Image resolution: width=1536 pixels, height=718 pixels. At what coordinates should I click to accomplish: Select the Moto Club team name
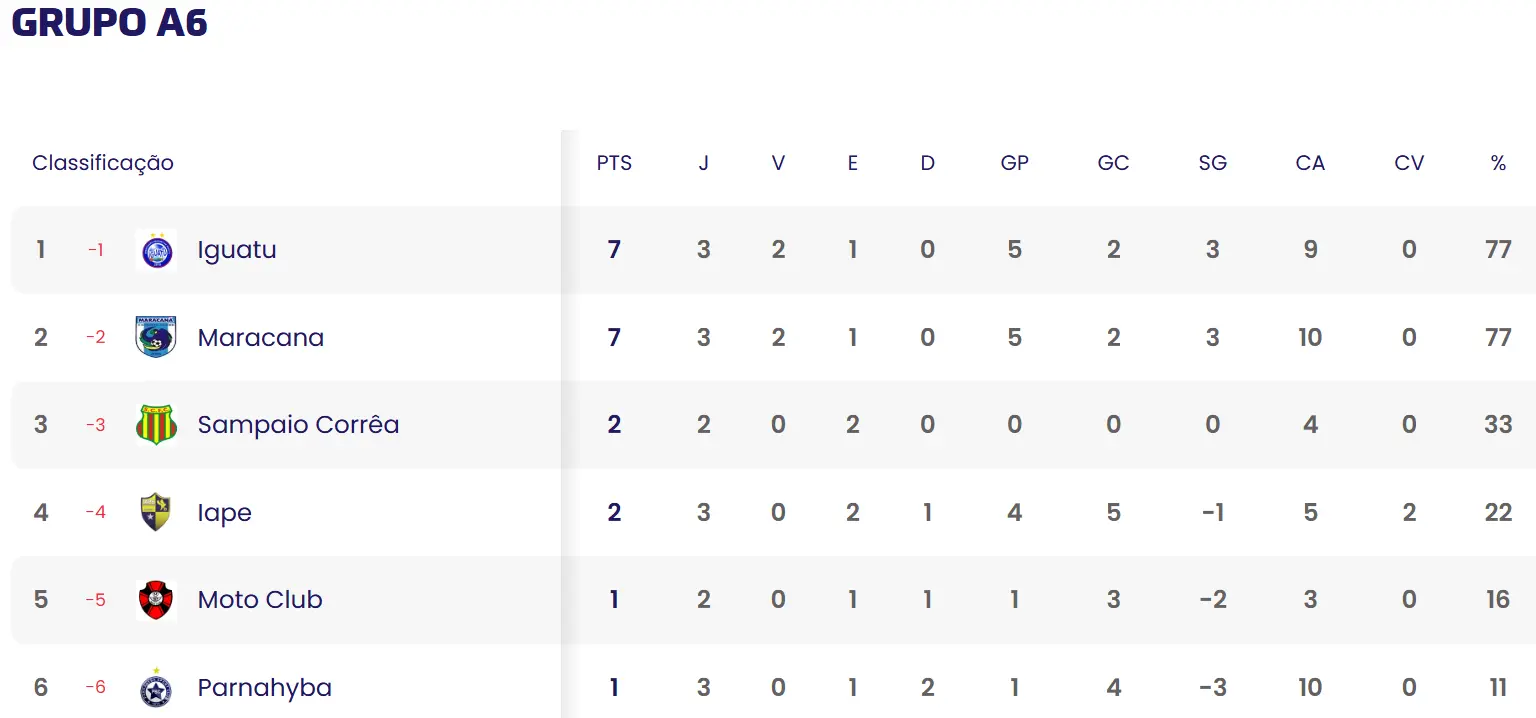pyautogui.click(x=260, y=600)
